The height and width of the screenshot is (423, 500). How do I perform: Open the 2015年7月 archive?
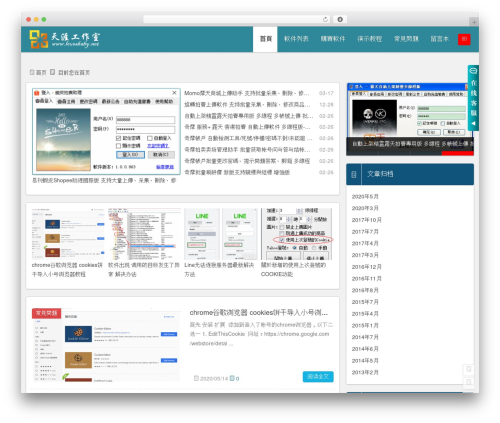[365, 302]
